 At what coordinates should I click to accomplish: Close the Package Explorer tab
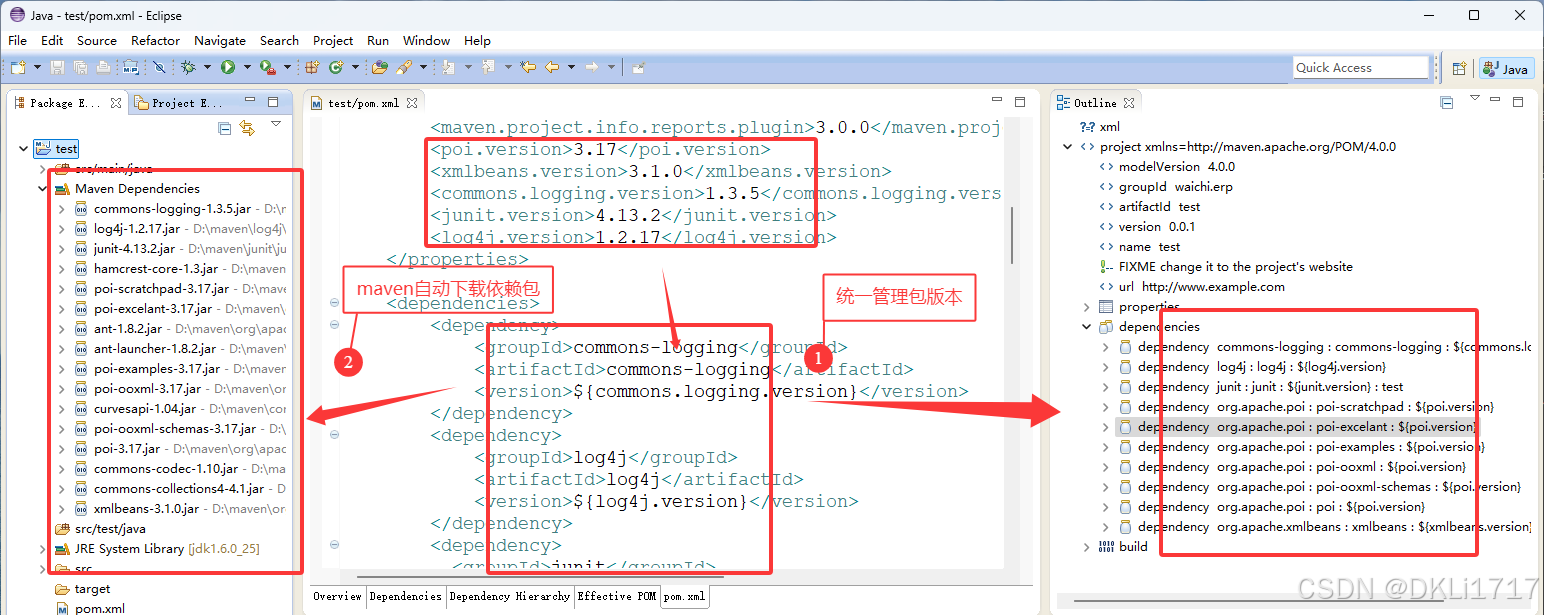(116, 102)
